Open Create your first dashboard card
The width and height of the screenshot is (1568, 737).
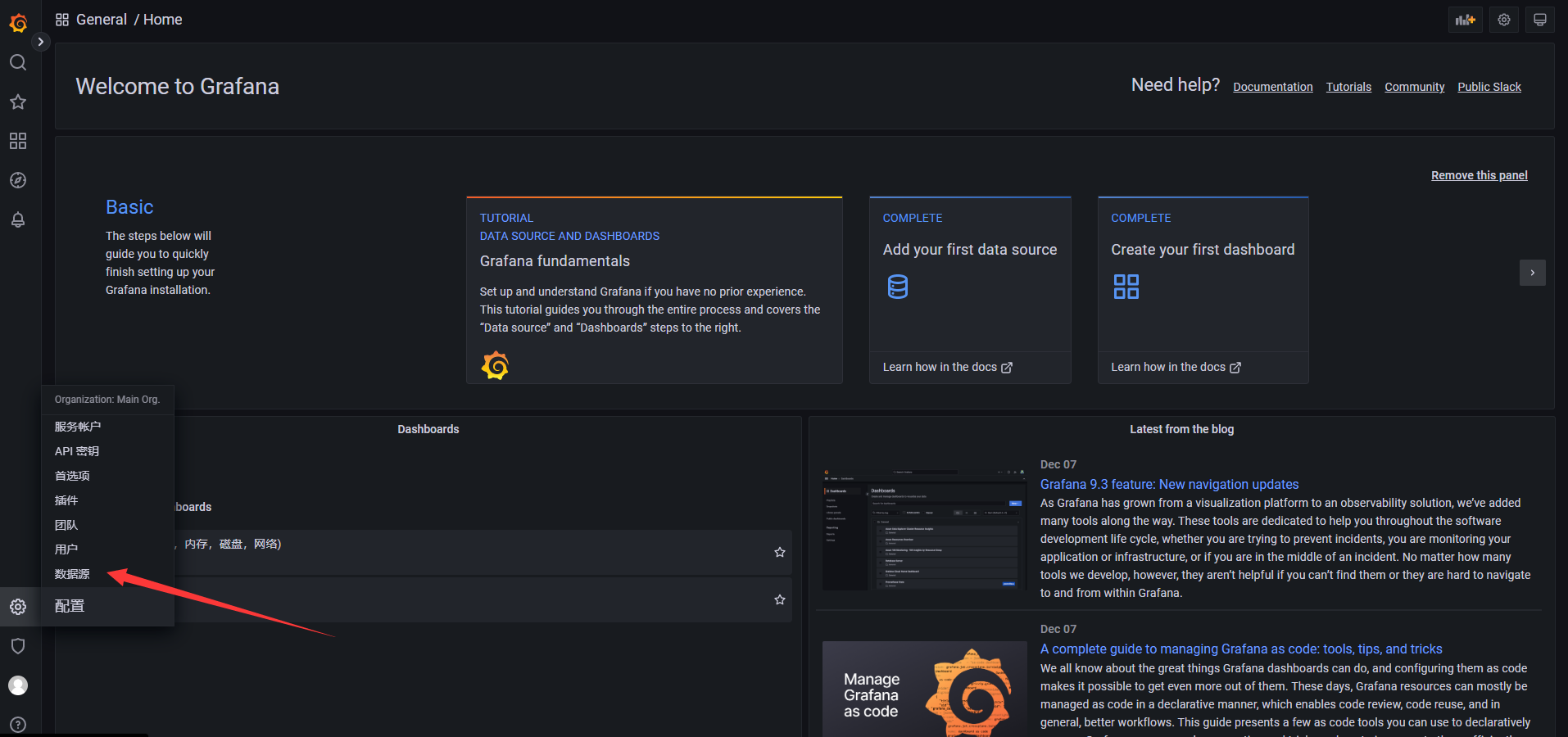pyautogui.click(x=1203, y=290)
